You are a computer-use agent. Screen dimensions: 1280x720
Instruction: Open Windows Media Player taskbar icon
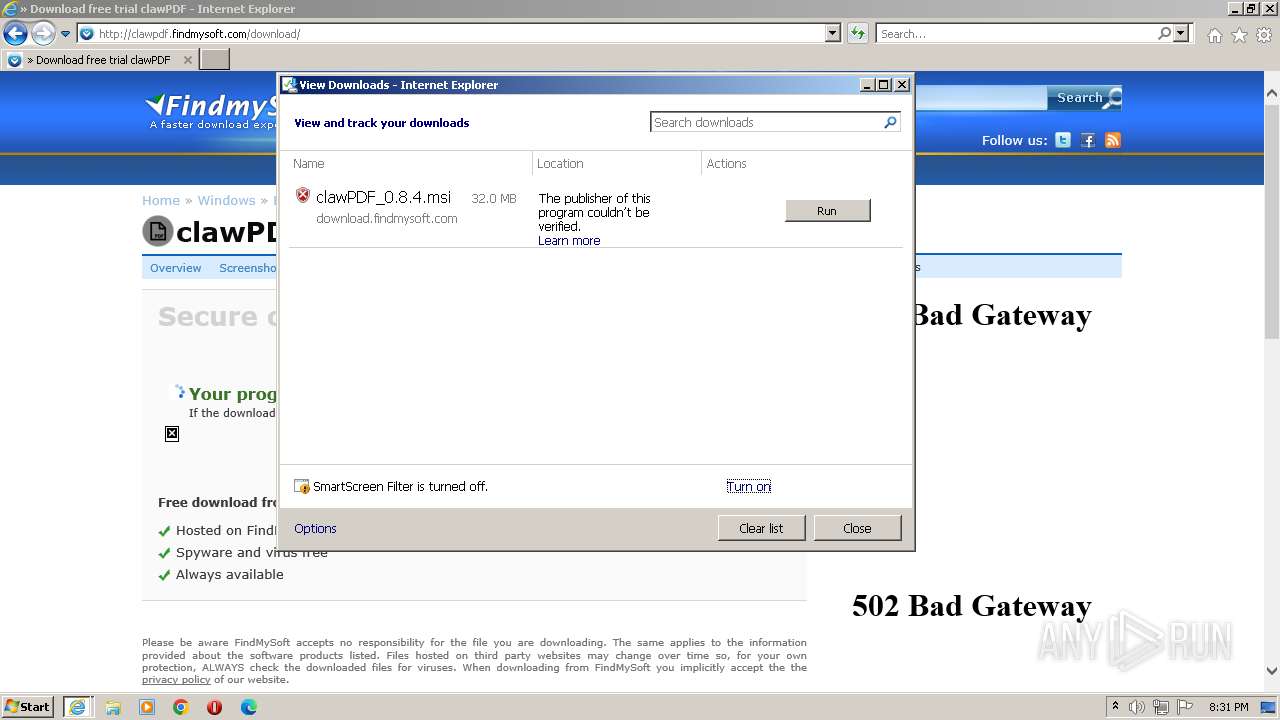pyautogui.click(x=147, y=707)
